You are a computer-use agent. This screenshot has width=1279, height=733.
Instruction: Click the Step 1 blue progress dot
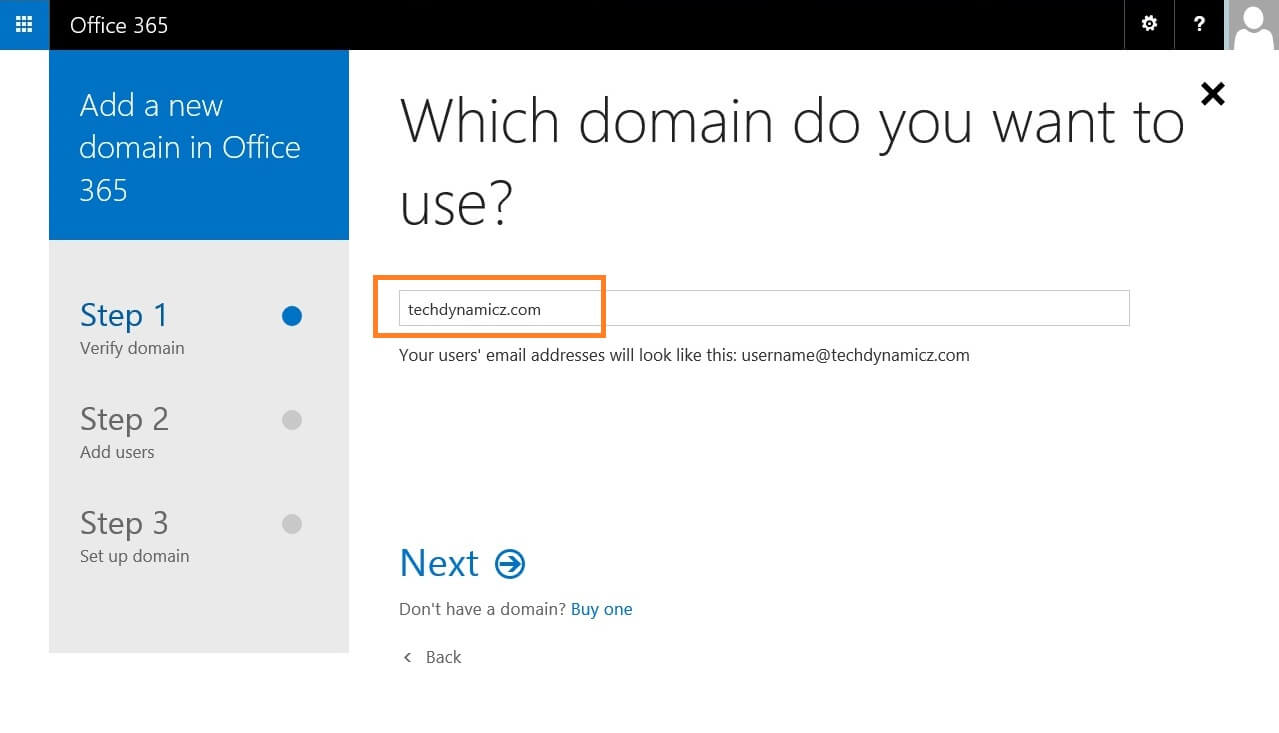pyautogui.click(x=292, y=316)
